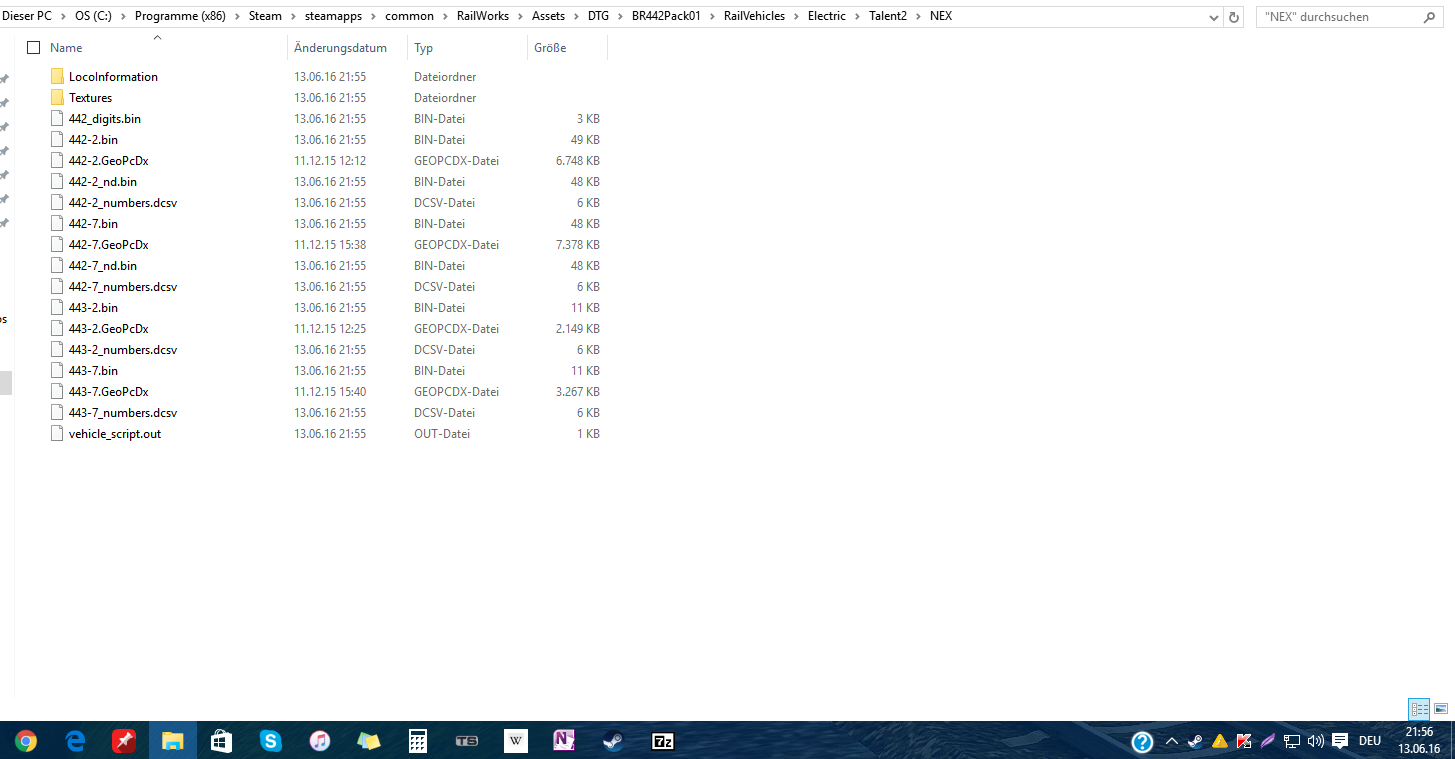This screenshot has width=1455, height=759.
Task: Select the file 443-7.bin
Action: 93,371
